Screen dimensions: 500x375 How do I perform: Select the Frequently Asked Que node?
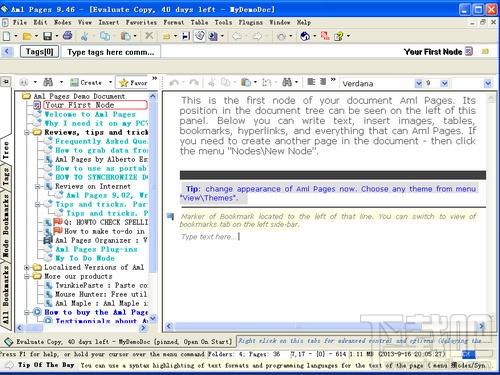point(101,141)
